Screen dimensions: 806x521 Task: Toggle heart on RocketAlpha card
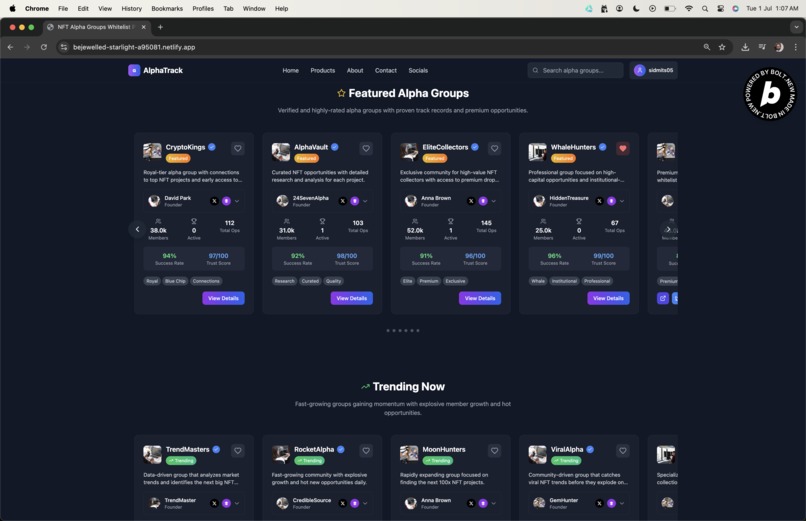click(x=366, y=451)
